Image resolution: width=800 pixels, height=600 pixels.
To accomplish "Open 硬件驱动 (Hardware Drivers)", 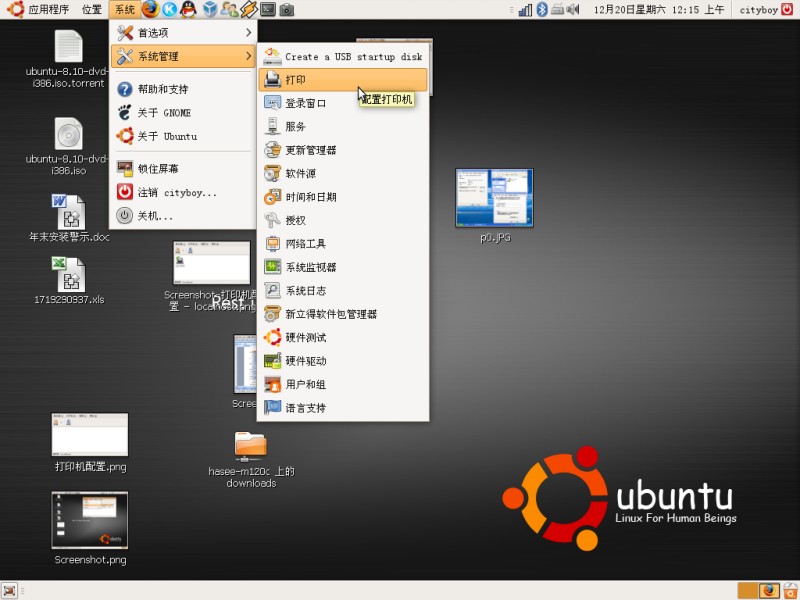I will click(343, 361).
